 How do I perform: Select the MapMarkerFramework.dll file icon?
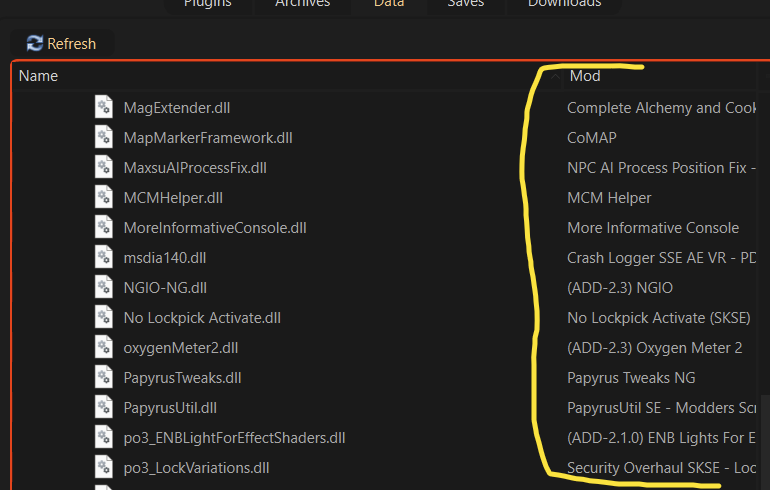click(x=105, y=137)
